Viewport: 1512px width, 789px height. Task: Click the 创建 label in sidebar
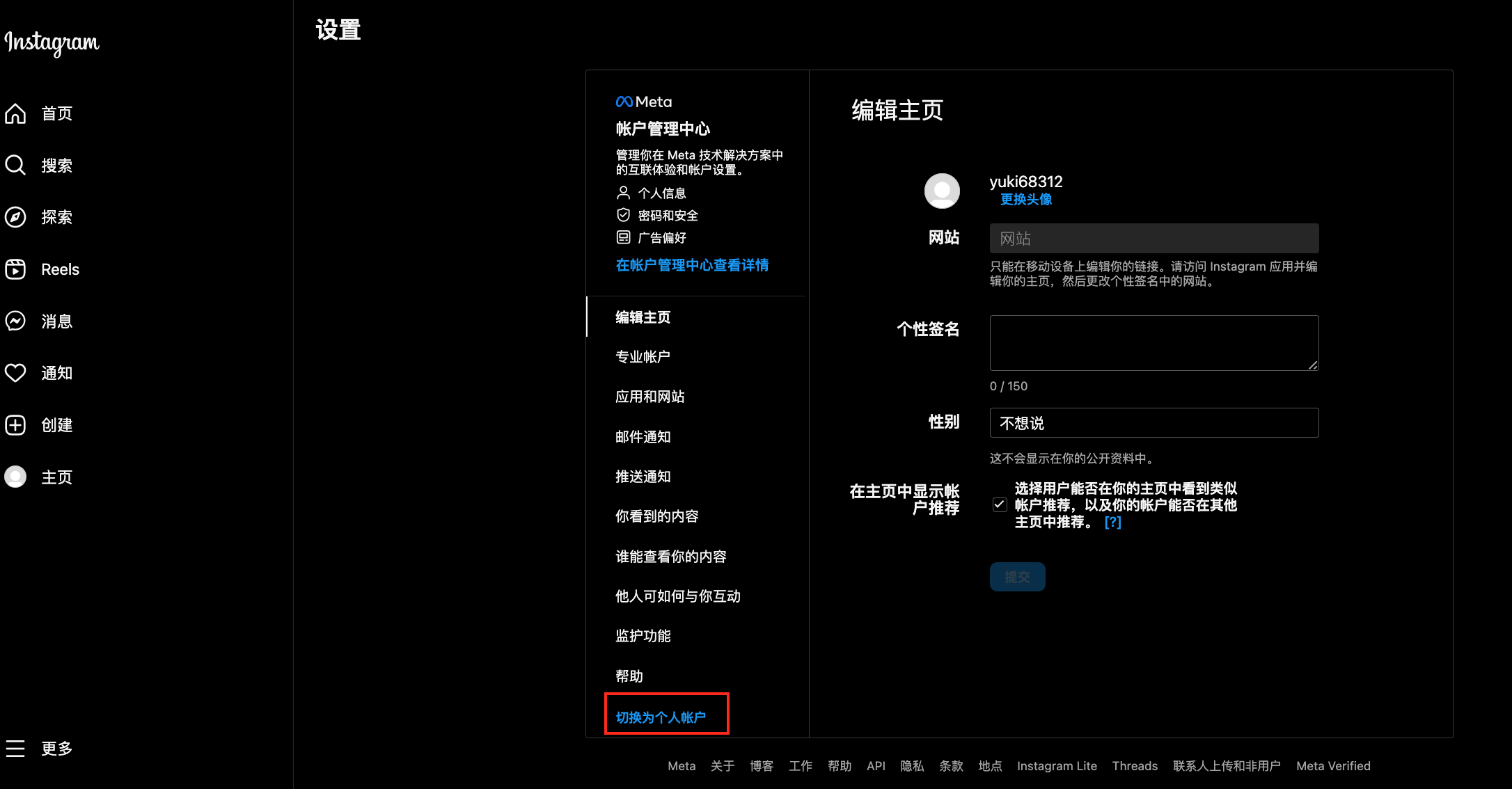coord(57,425)
